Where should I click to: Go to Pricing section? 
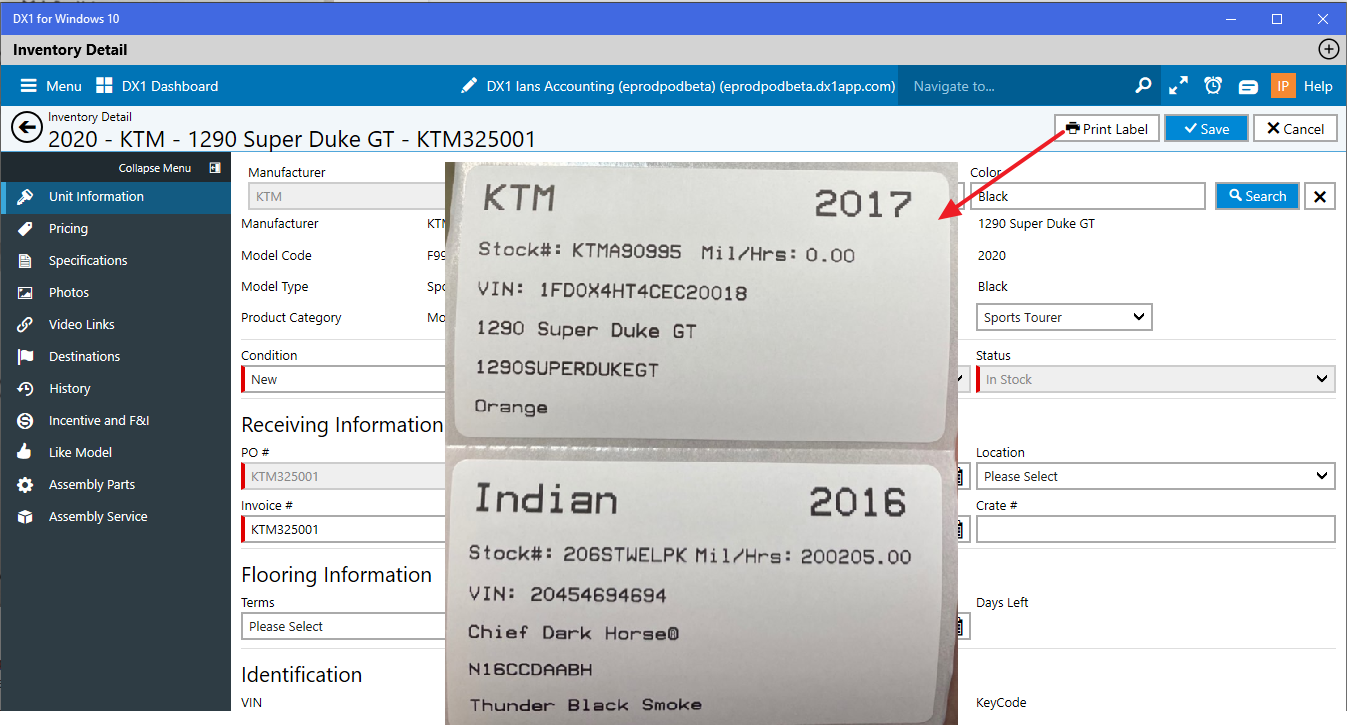click(116, 229)
